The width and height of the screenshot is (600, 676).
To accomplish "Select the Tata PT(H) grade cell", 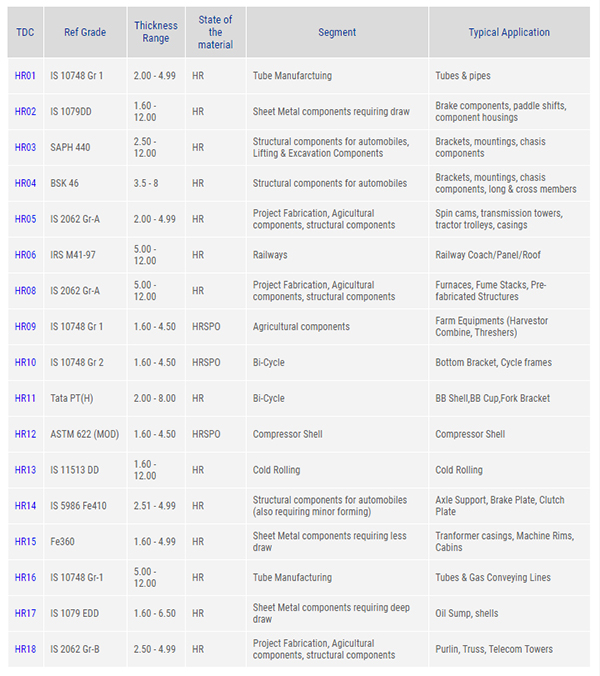I will [x=85, y=398].
